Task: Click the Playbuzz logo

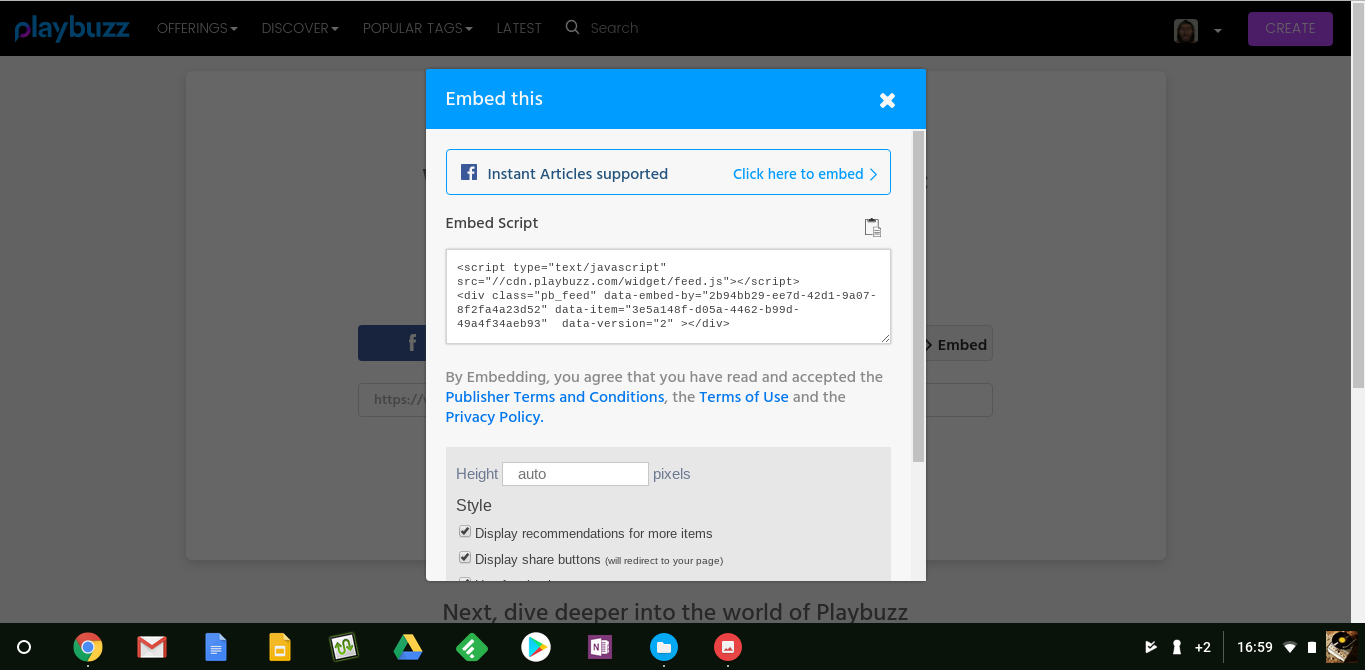Action: point(72,28)
